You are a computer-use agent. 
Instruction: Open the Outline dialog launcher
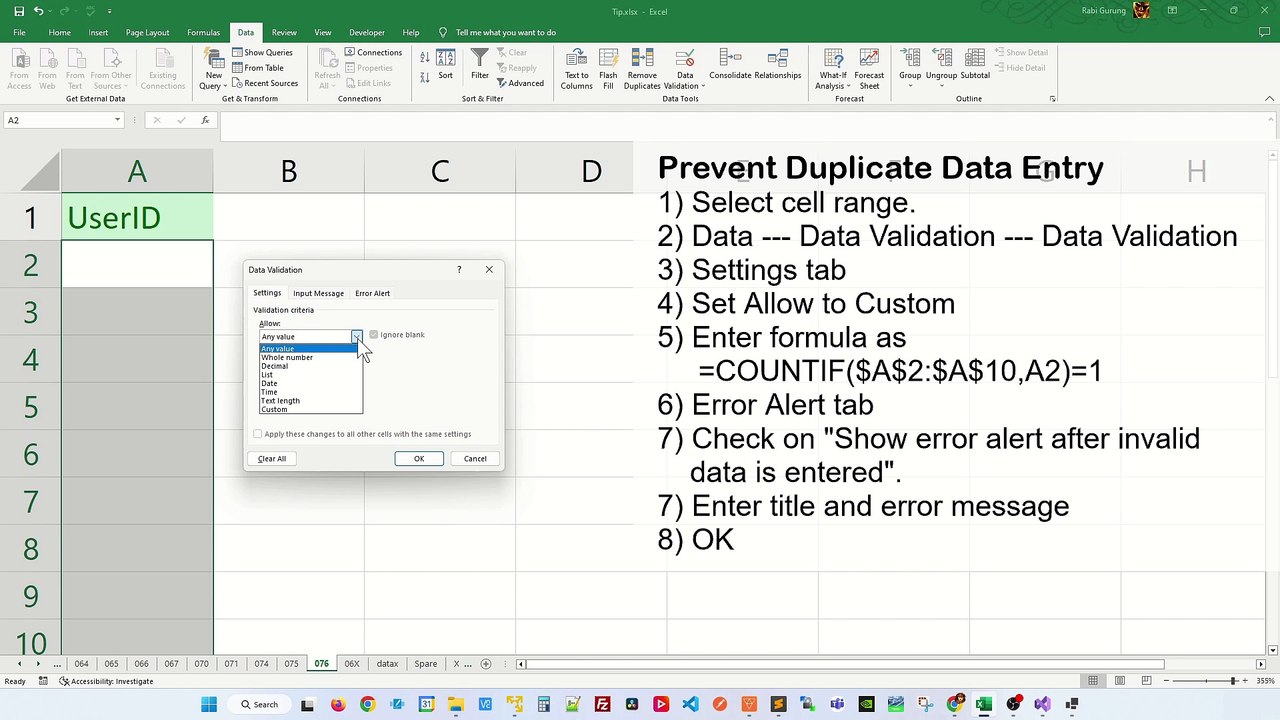1053,99
